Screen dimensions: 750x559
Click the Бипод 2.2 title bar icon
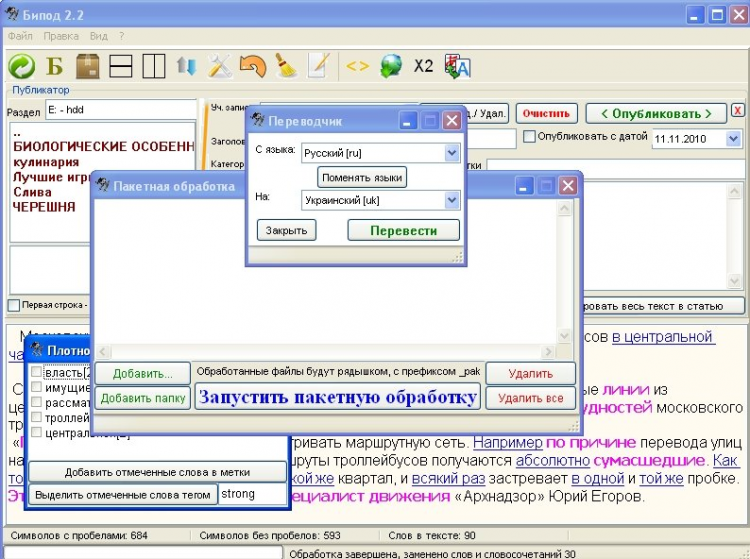pyautogui.click(x=13, y=14)
